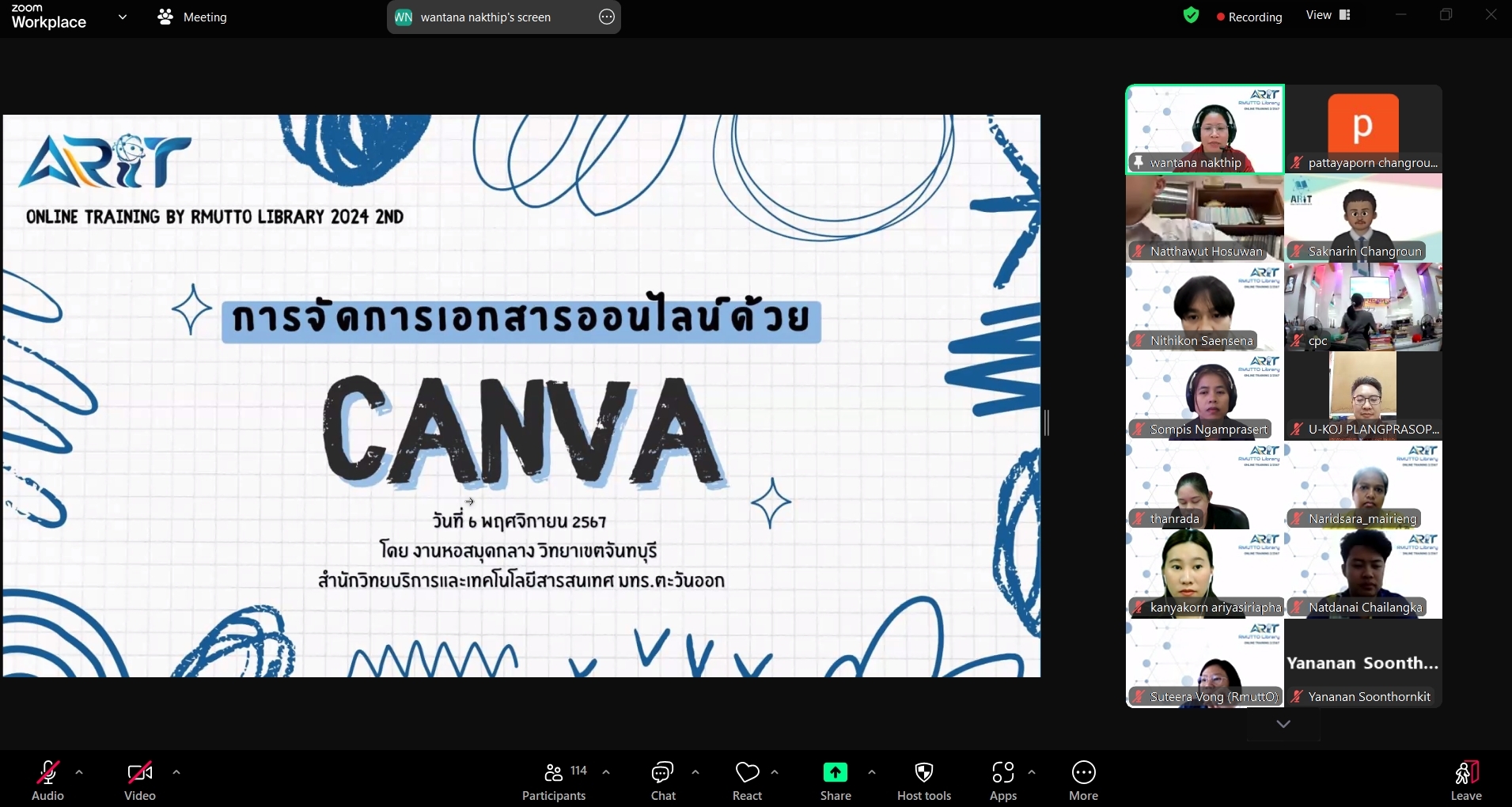
Task: Click muted mic icon on cpc tile
Action: [x=1297, y=341]
